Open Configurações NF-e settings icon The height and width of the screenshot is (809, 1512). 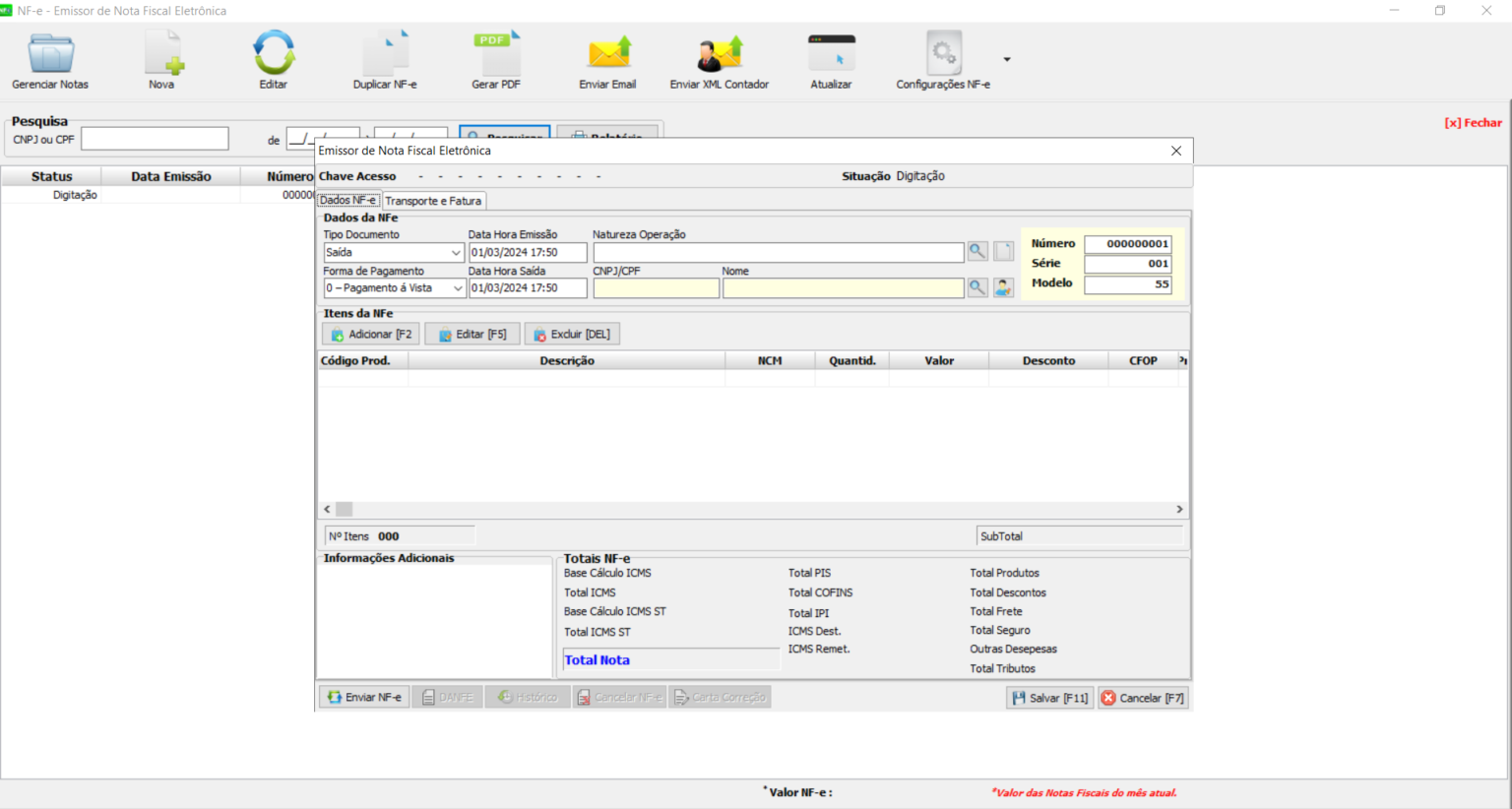point(943,55)
